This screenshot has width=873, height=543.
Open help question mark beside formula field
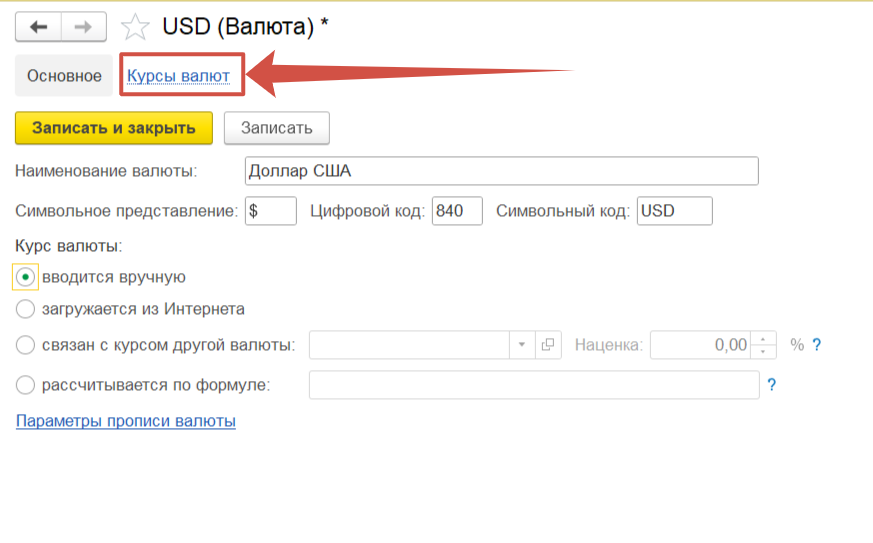tap(771, 385)
